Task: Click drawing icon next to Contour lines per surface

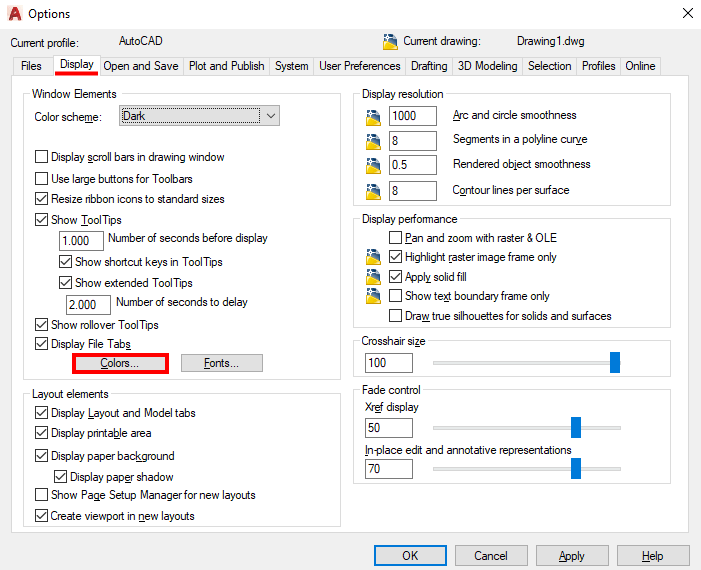Action: 373,192
